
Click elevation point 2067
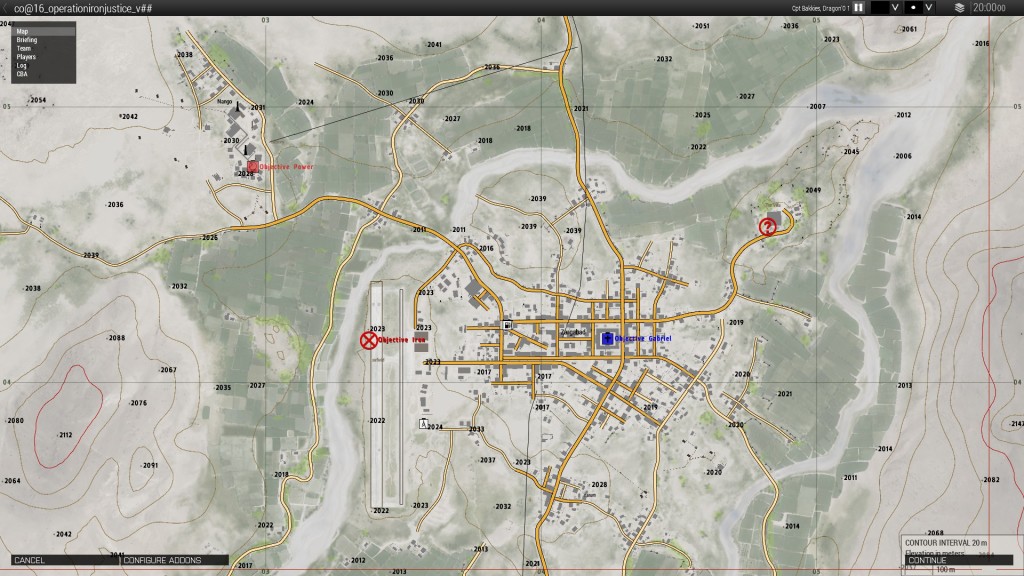coord(167,370)
